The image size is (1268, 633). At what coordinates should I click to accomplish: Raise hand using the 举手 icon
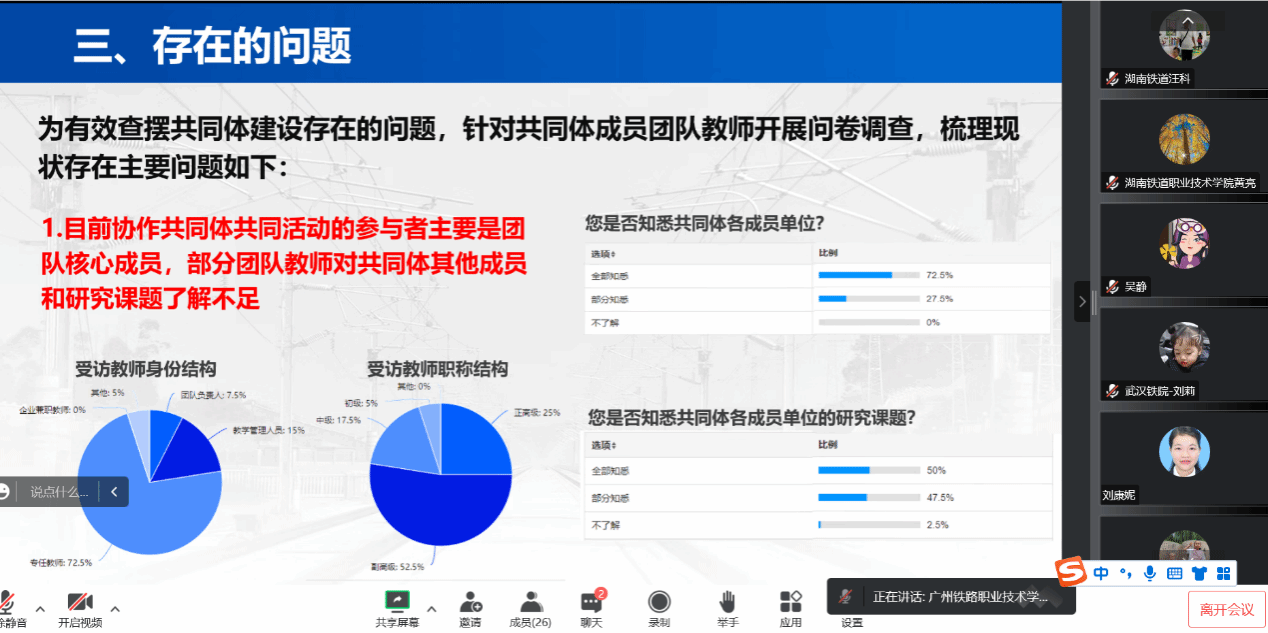tap(727, 607)
